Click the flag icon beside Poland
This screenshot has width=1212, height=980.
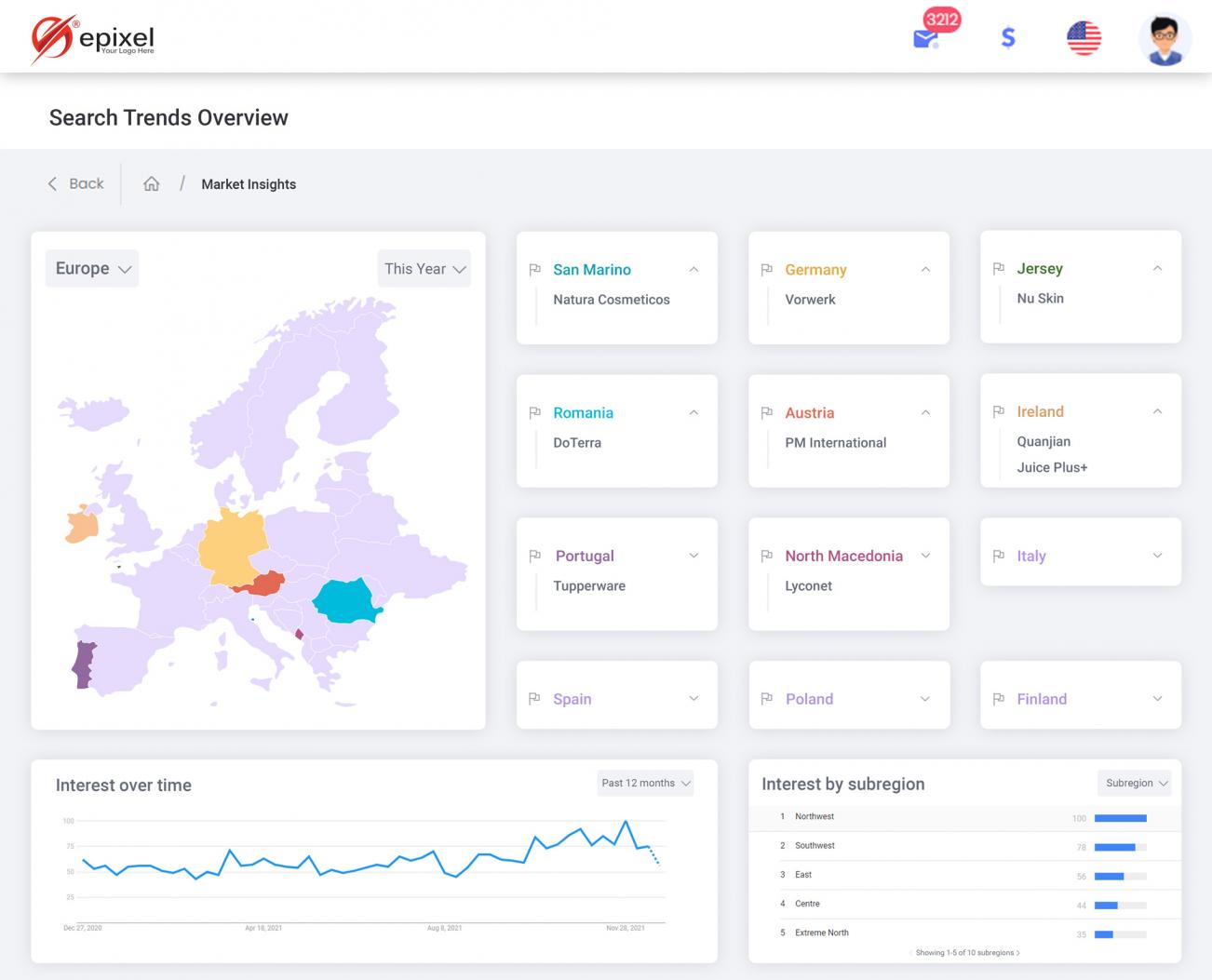pos(766,699)
